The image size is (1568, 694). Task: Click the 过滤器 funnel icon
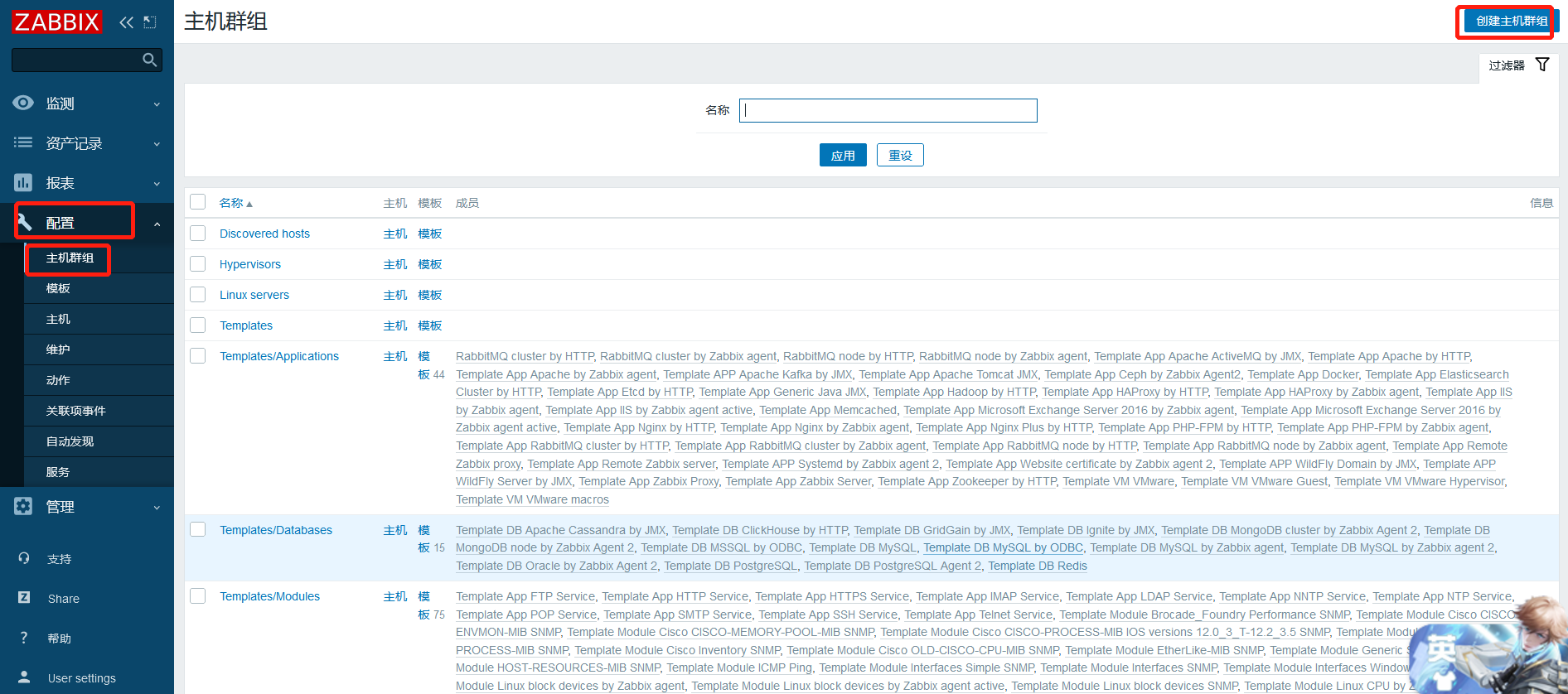point(1542,65)
